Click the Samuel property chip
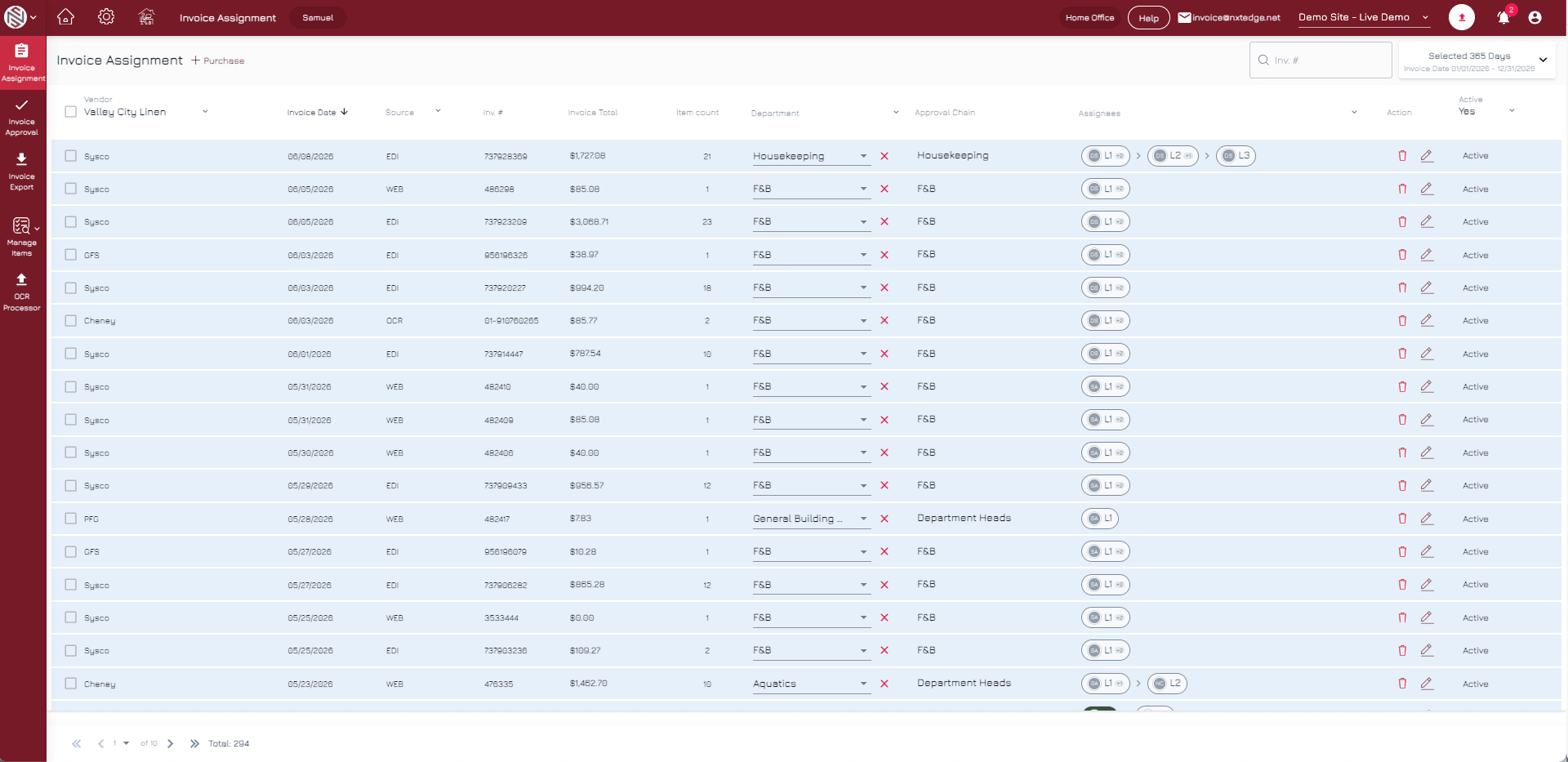Screen dimensions: 1568x762 tap(318, 17)
